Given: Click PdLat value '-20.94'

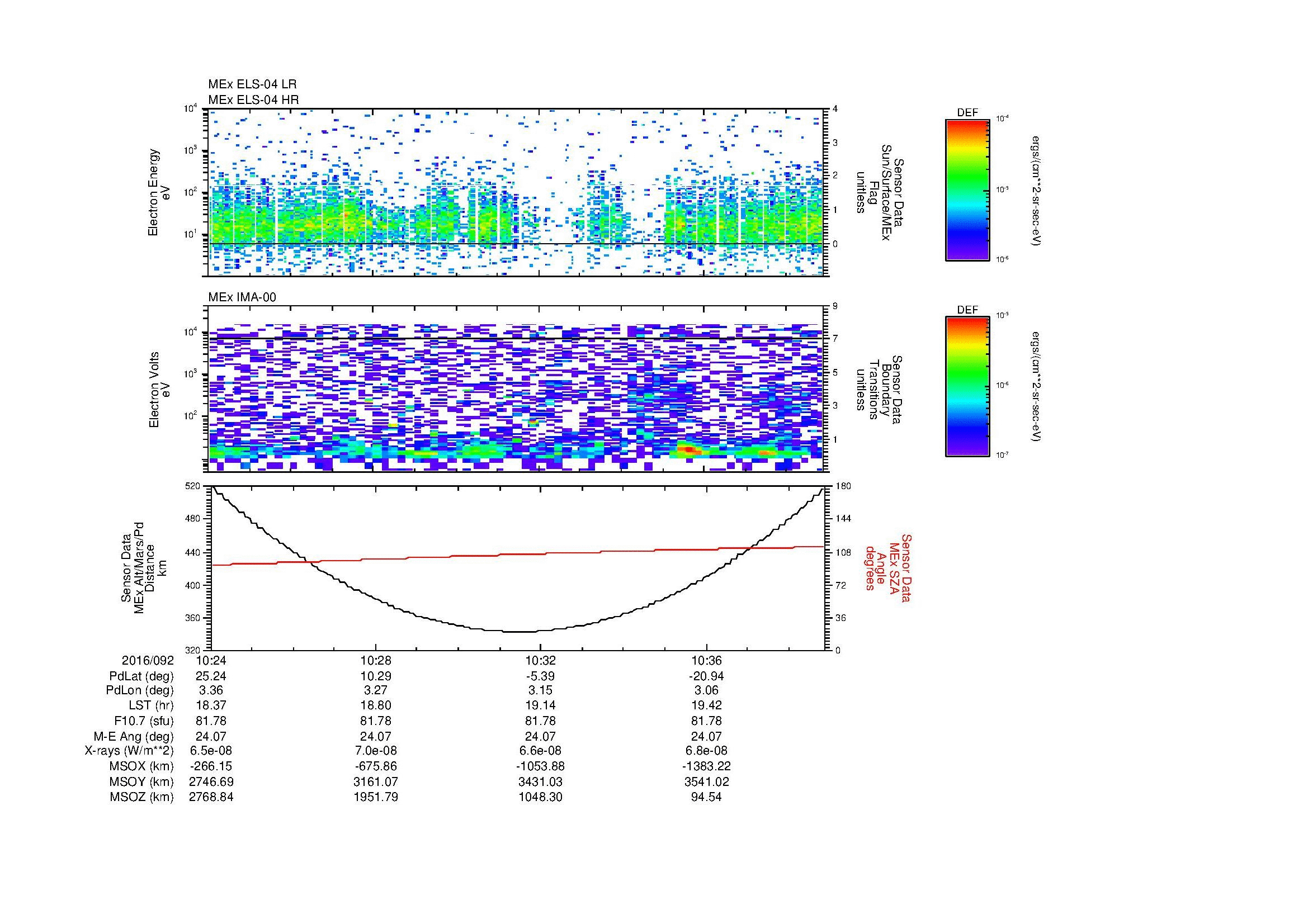Looking at the screenshot, I should pyautogui.click(x=706, y=676).
